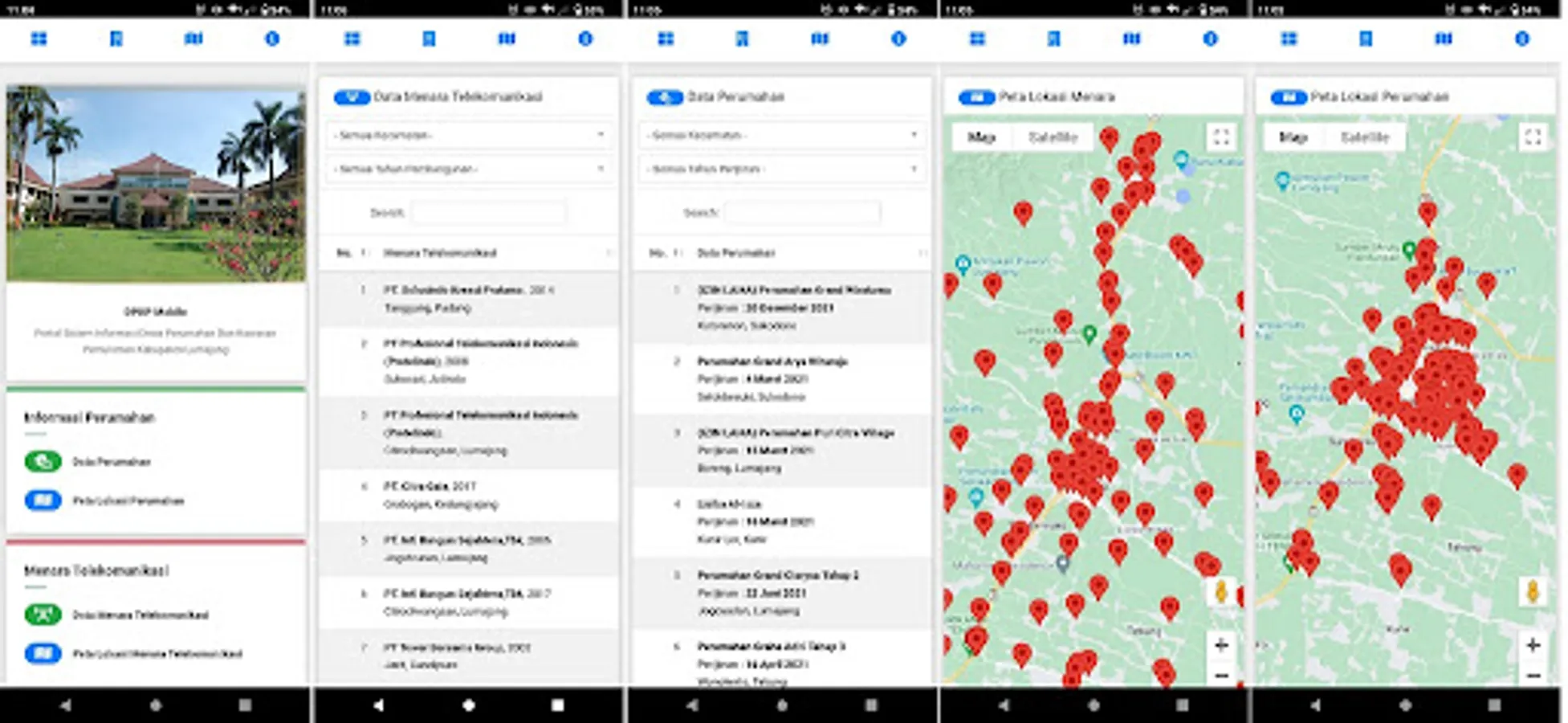Tap Android recents button under the Data Perumahan list screen
The width and height of the screenshot is (1568, 723).
point(871,705)
